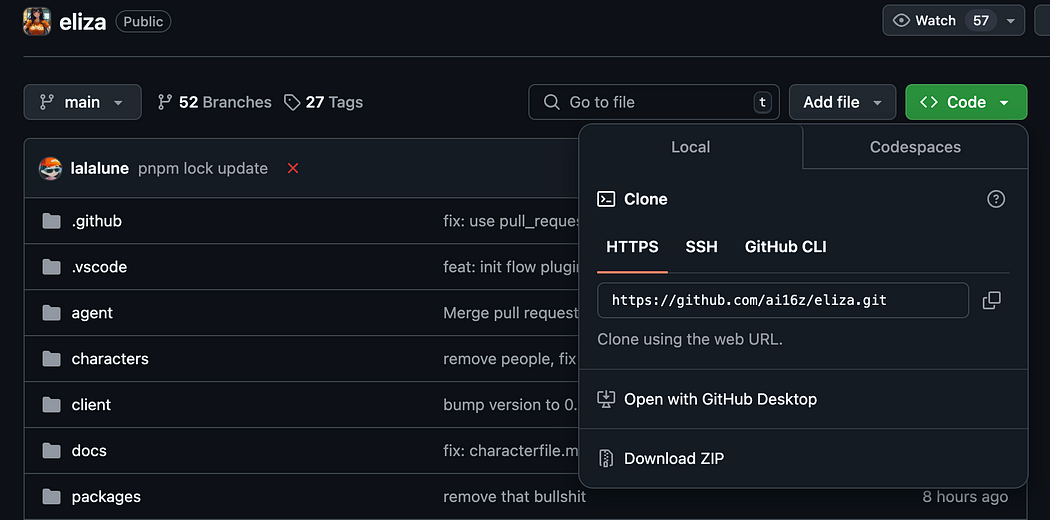This screenshot has height=520, width=1050.
Task: Click the folder icon beside characters
Action: click(x=51, y=359)
